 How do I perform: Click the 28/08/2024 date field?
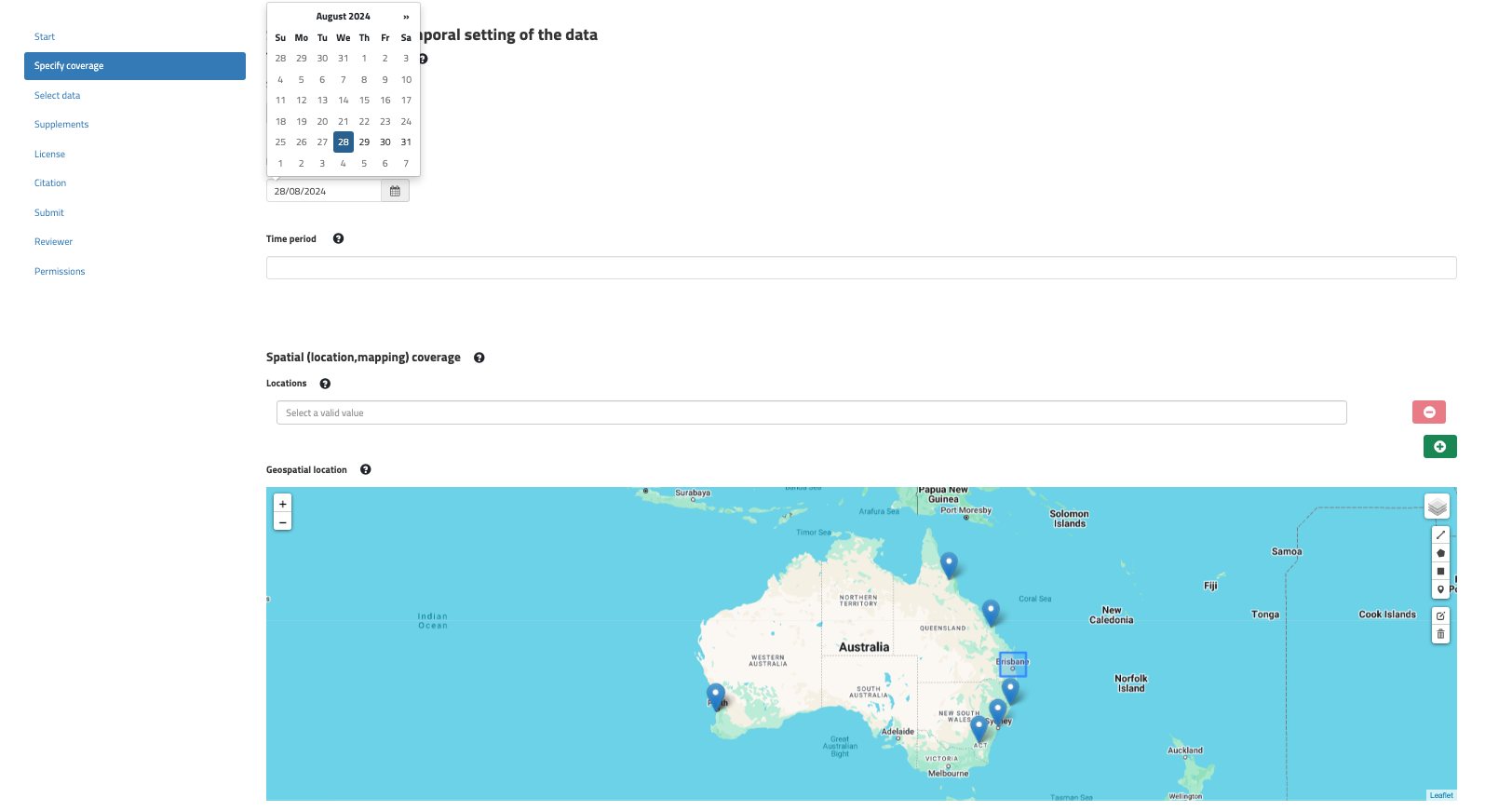(324, 191)
